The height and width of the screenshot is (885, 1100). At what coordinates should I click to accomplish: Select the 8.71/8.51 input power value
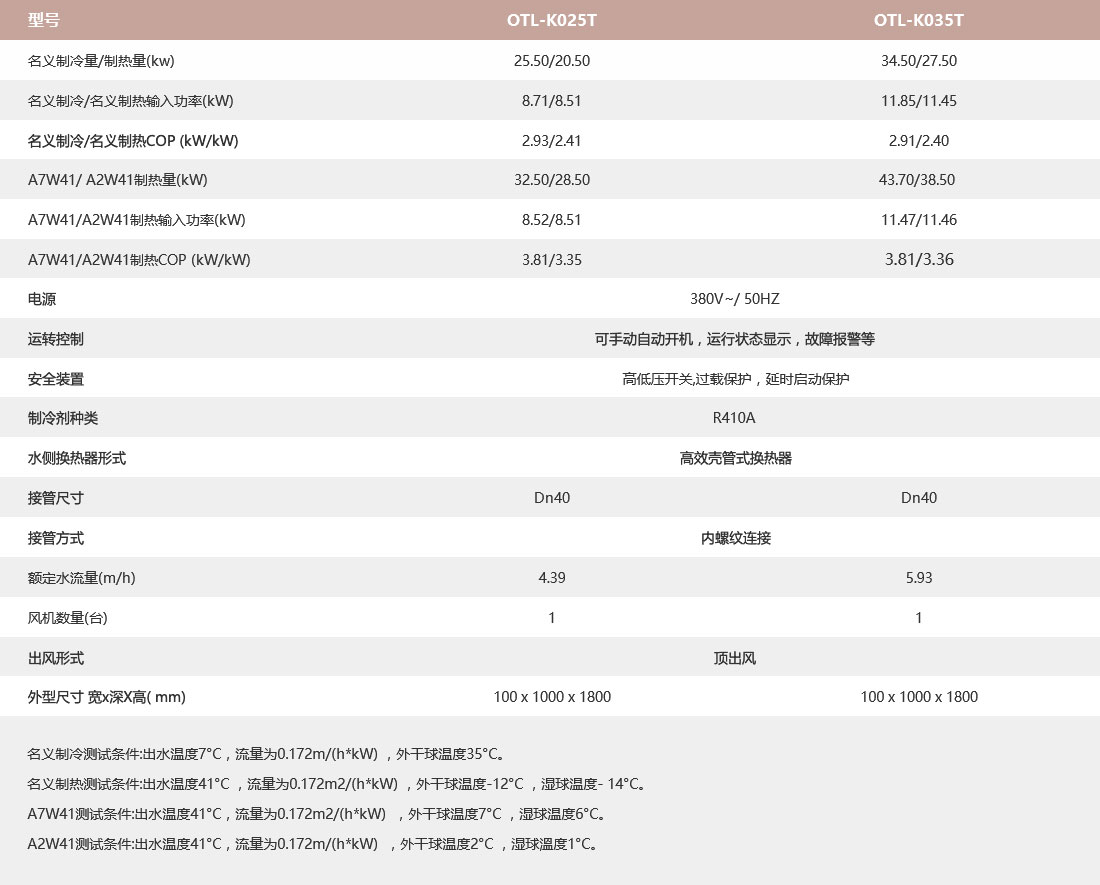(x=552, y=101)
